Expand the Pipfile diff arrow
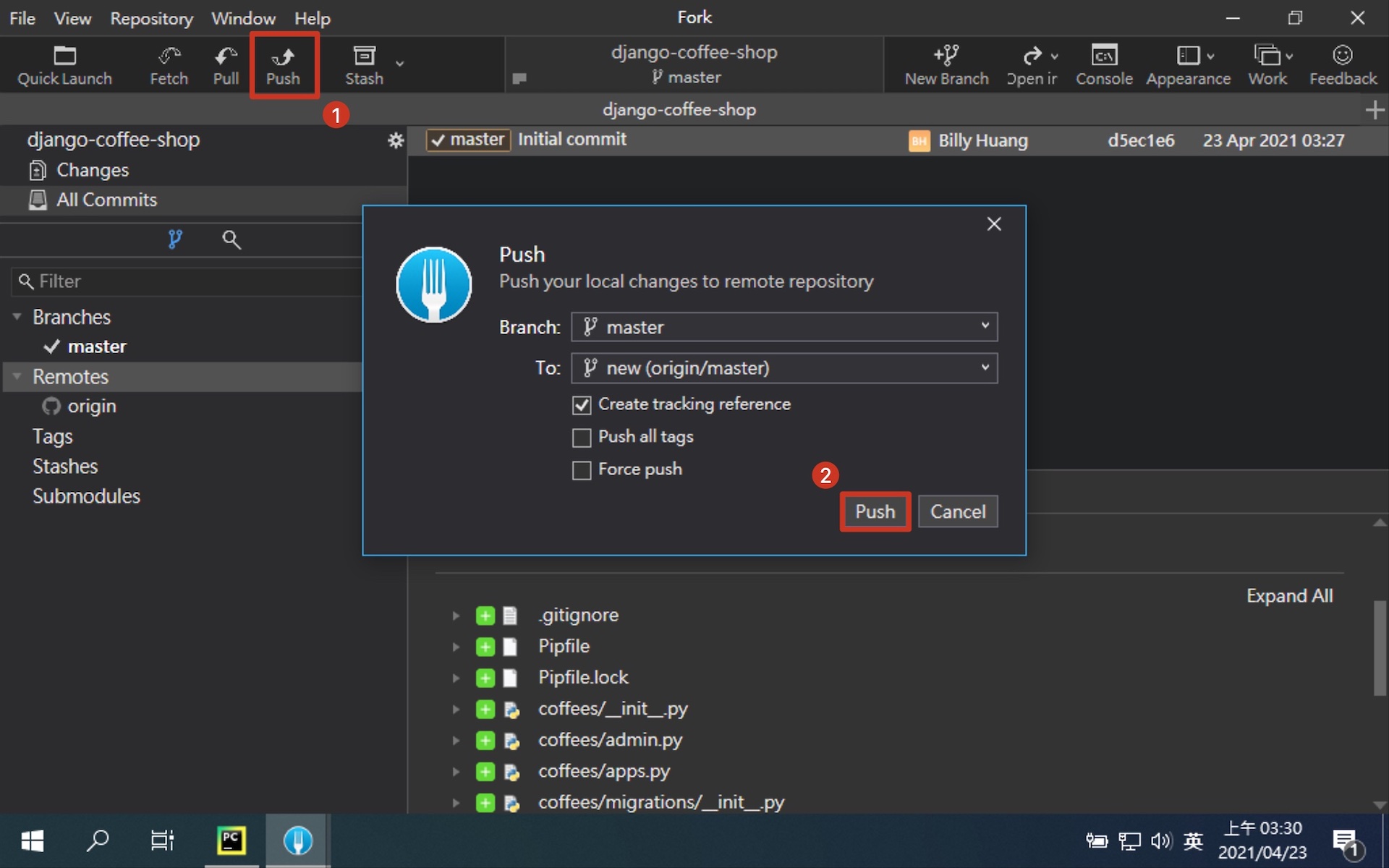 456,647
